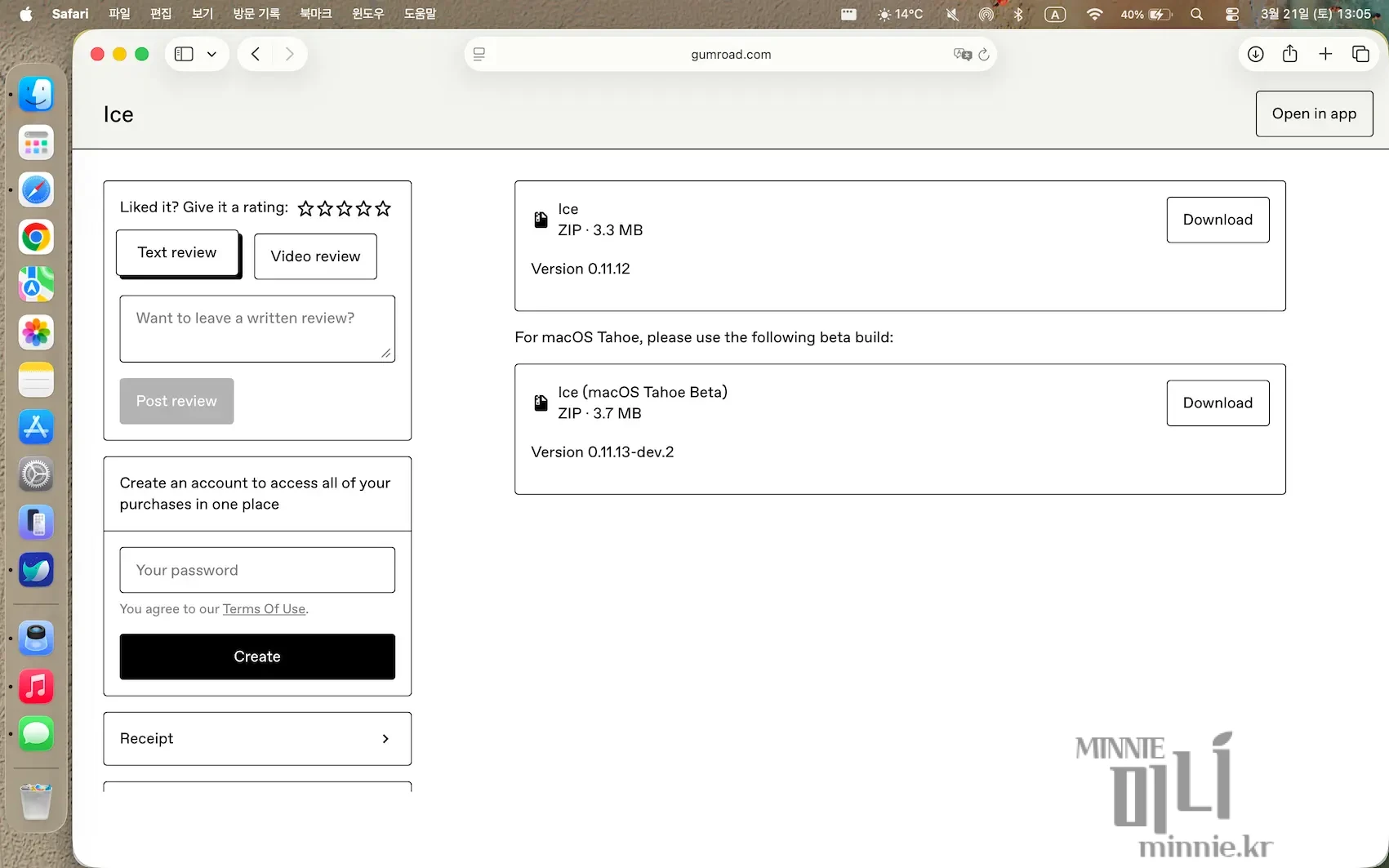Open Notes app in the Dock

(x=36, y=380)
